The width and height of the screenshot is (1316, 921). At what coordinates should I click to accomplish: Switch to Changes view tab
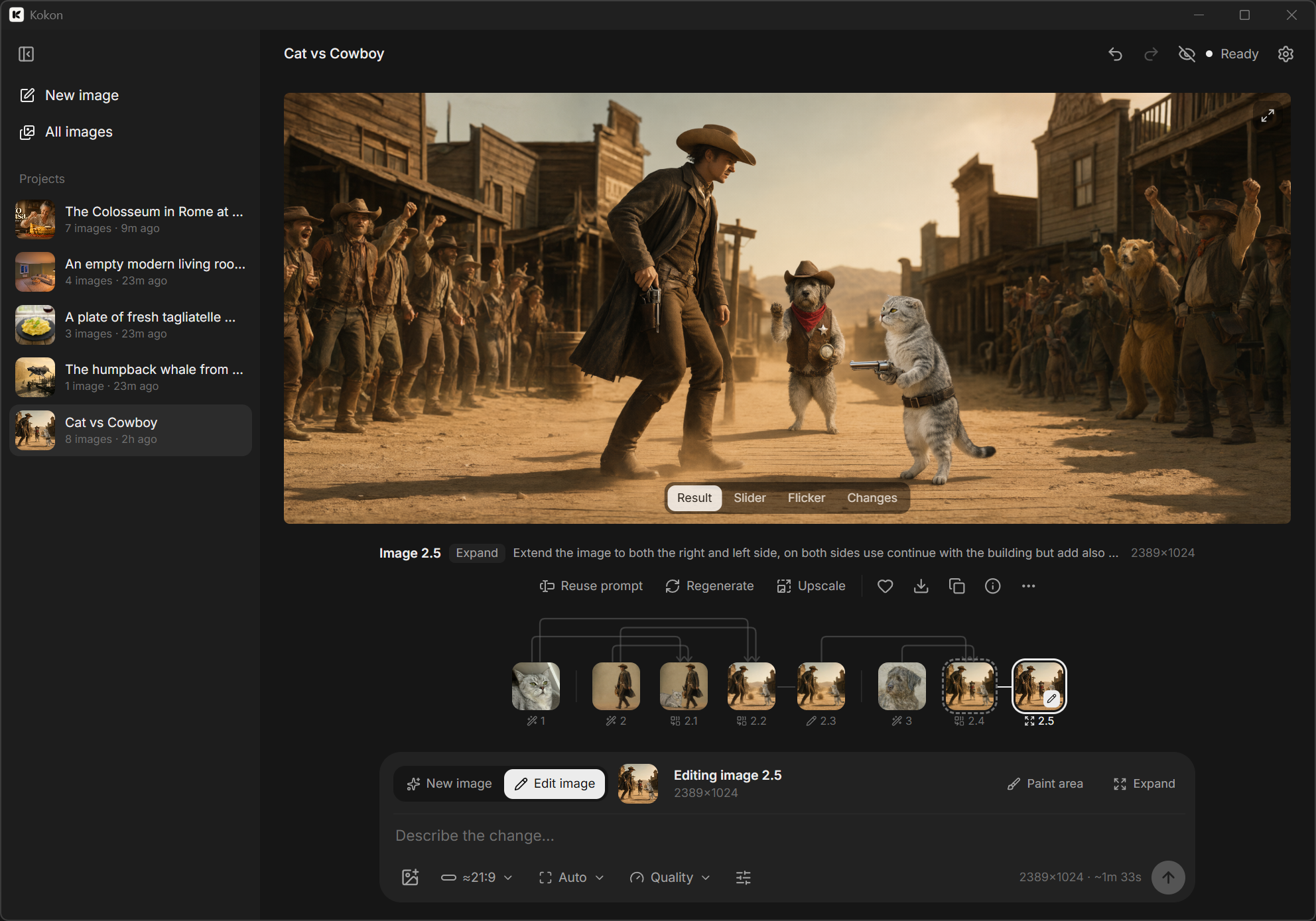[x=872, y=498]
